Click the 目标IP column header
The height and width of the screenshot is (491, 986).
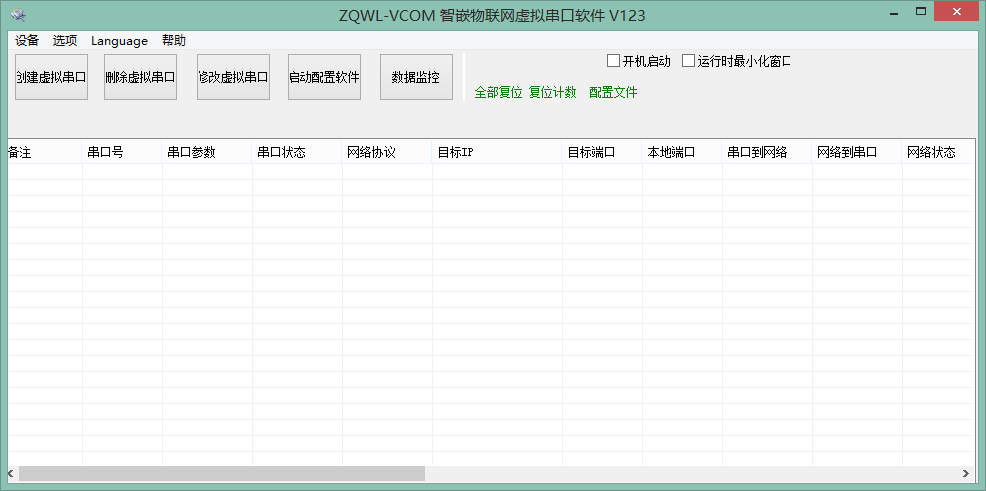(496, 152)
